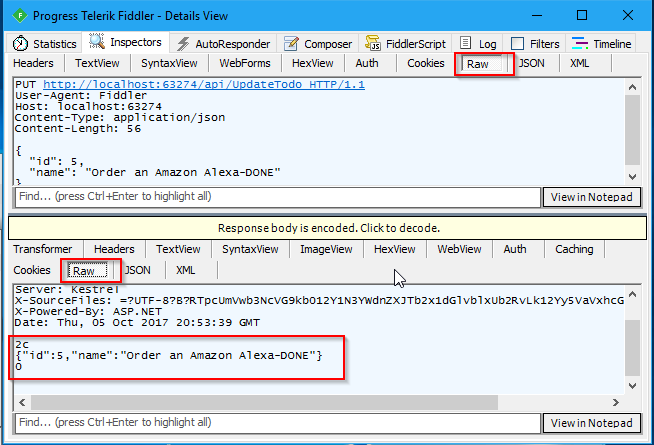Click the 'Content-Length: 56' header line
This screenshot has width=654, height=445.
pyautogui.click(x=78, y=129)
